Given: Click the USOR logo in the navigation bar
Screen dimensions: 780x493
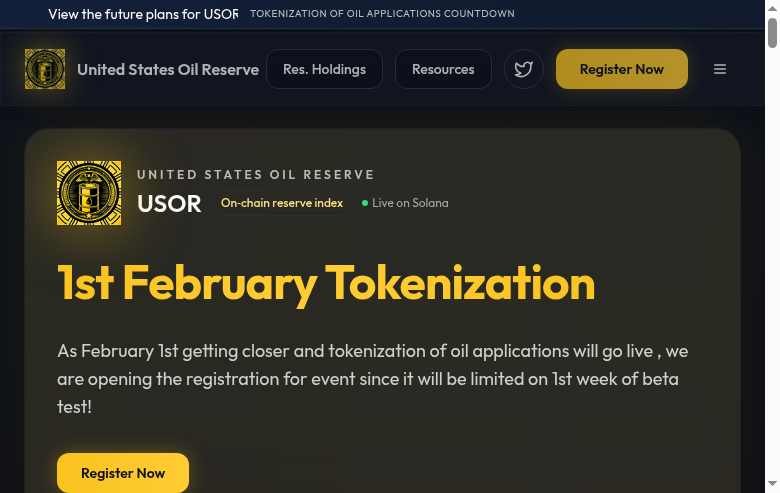Looking at the screenshot, I should click(x=45, y=69).
